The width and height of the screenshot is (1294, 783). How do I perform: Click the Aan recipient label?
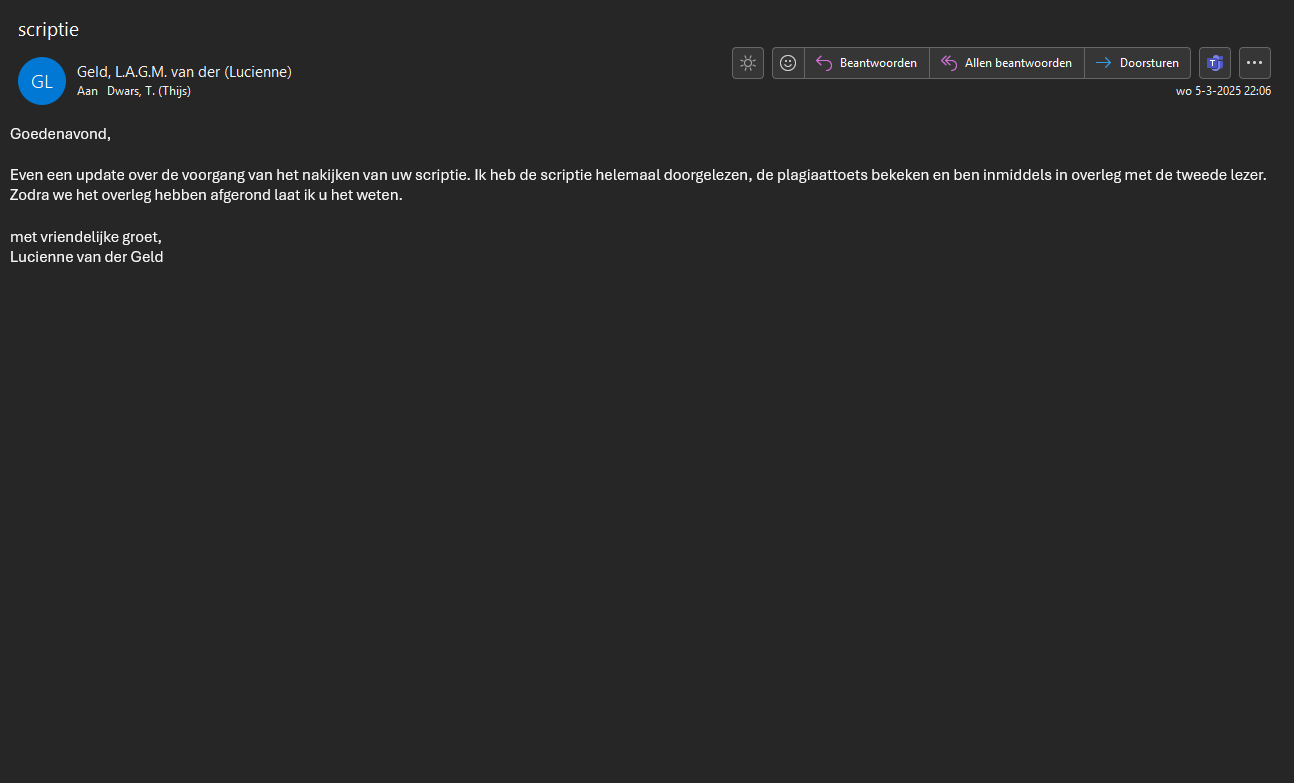(x=87, y=91)
